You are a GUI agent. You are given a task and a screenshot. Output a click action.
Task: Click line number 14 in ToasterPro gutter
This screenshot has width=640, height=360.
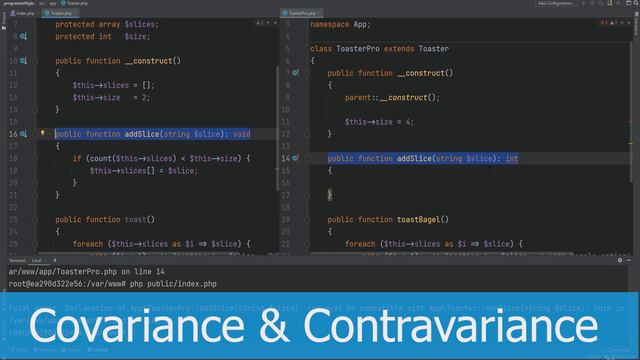click(285, 158)
